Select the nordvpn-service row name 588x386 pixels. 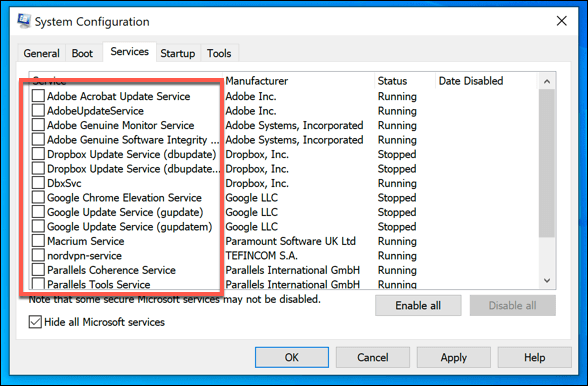(84, 255)
